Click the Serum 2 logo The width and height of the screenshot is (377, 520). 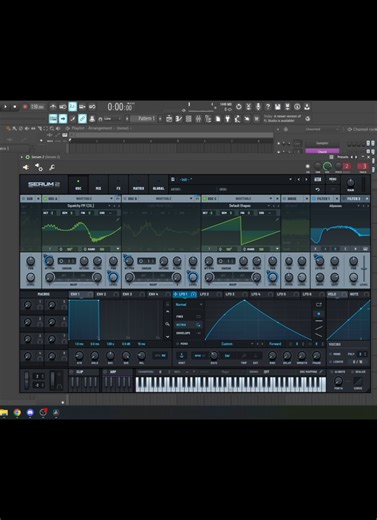(x=44, y=184)
